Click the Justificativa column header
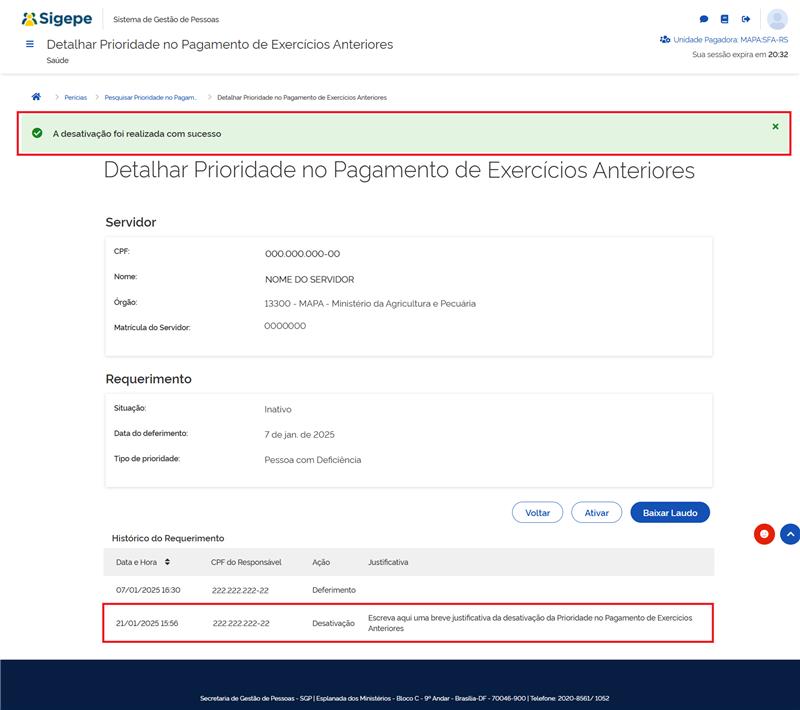 tap(388, 562)
